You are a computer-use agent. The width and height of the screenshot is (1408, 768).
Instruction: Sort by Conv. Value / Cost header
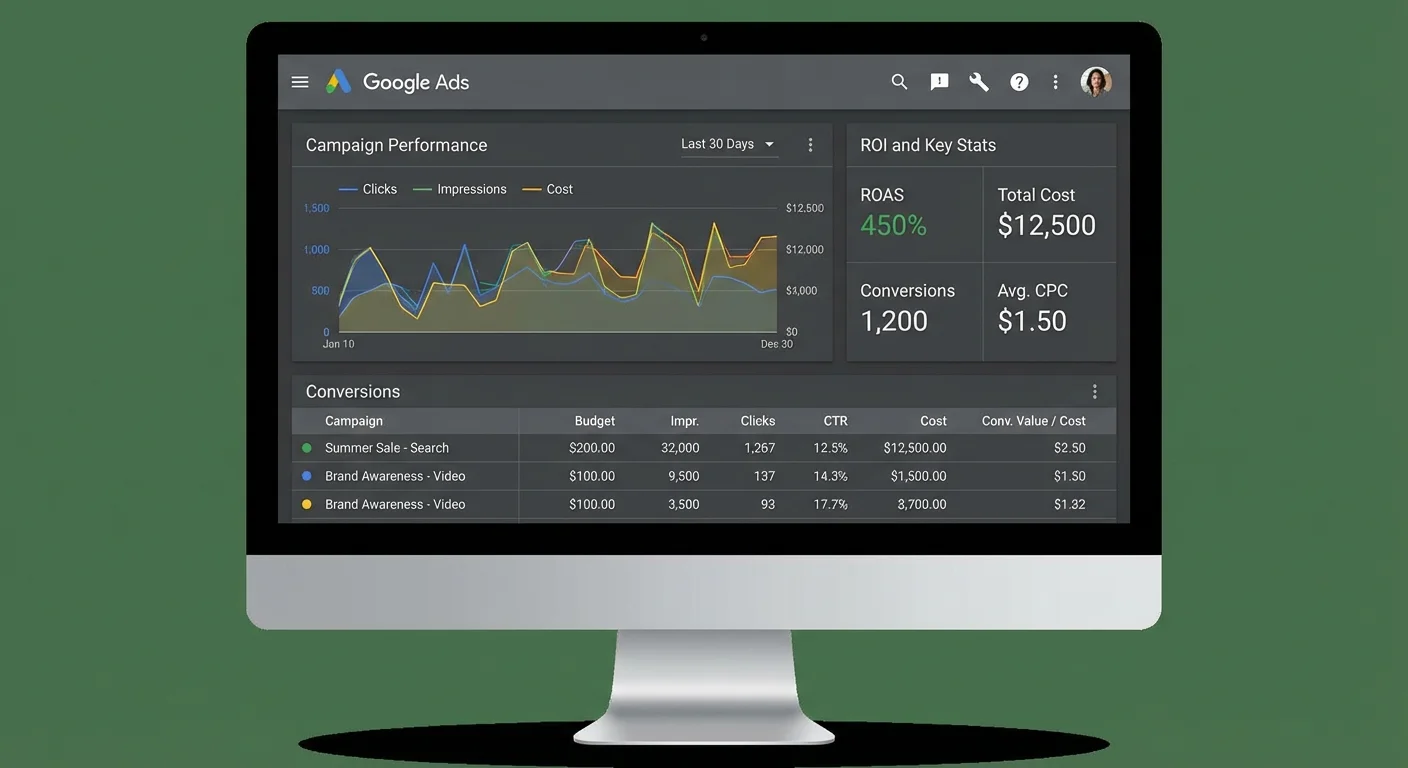point(1034,421)
